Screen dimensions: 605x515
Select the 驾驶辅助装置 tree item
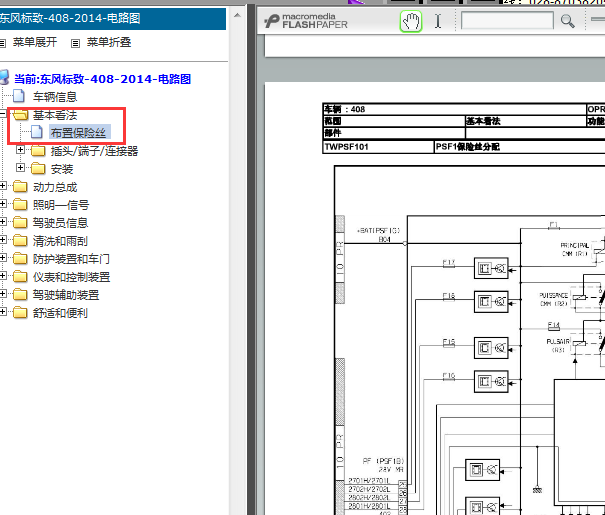[66, 295]
